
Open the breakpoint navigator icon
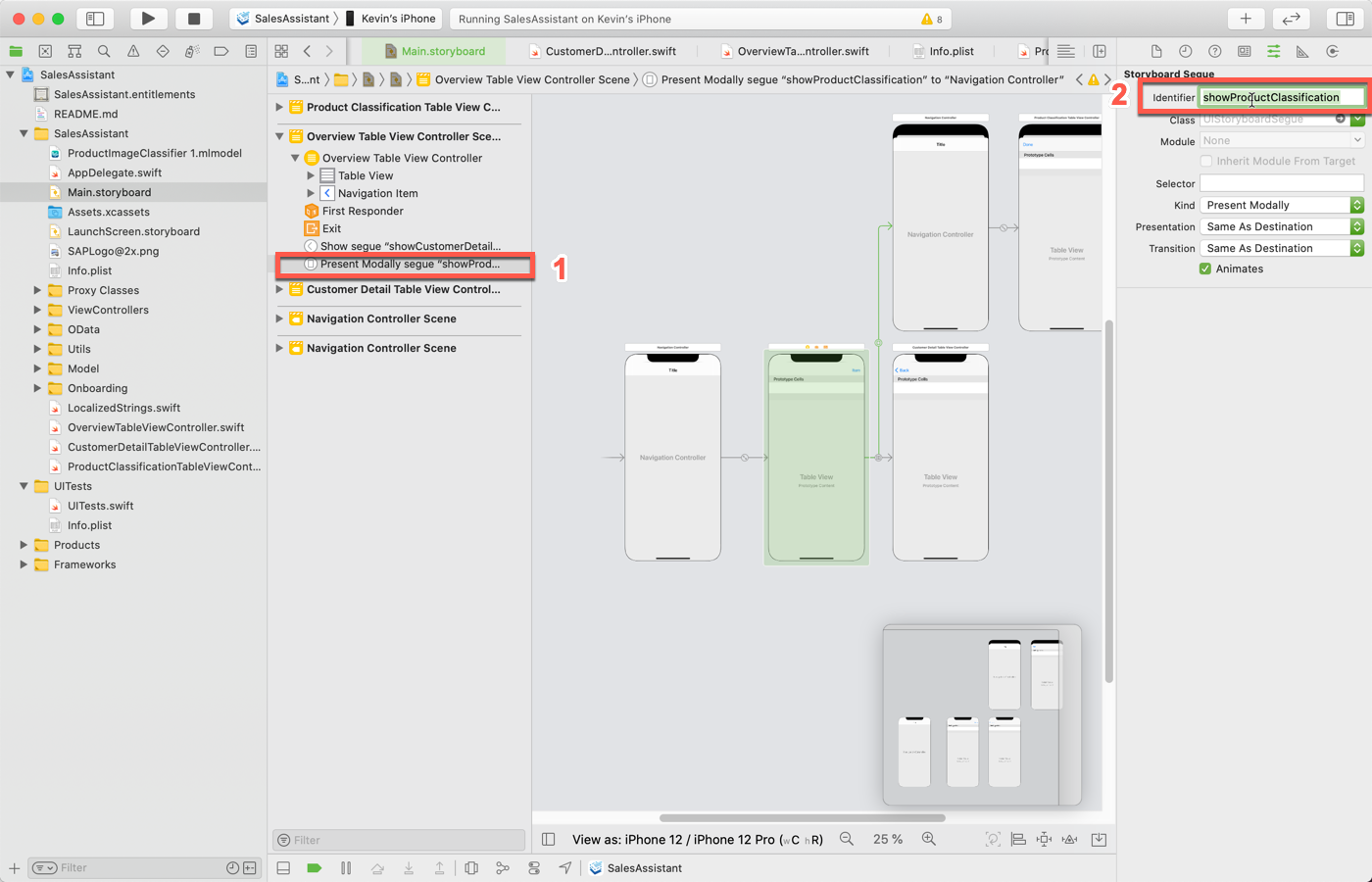click(x=221, y=51)
